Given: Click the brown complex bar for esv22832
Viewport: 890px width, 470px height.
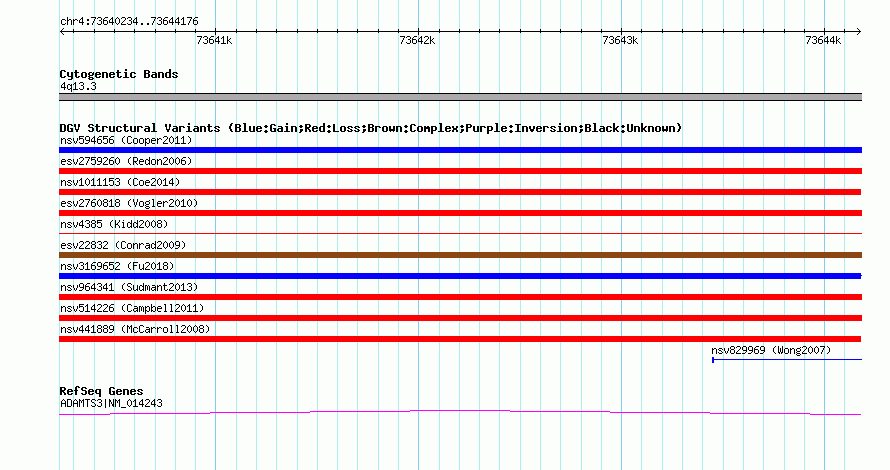Looking at the screenshot, I should 460,255.
